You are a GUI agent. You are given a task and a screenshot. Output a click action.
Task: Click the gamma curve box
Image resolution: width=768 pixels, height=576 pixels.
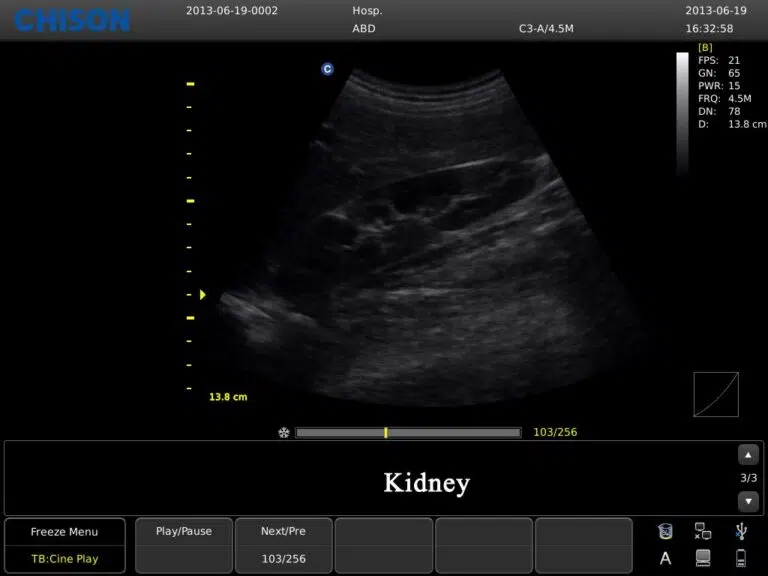716,394
